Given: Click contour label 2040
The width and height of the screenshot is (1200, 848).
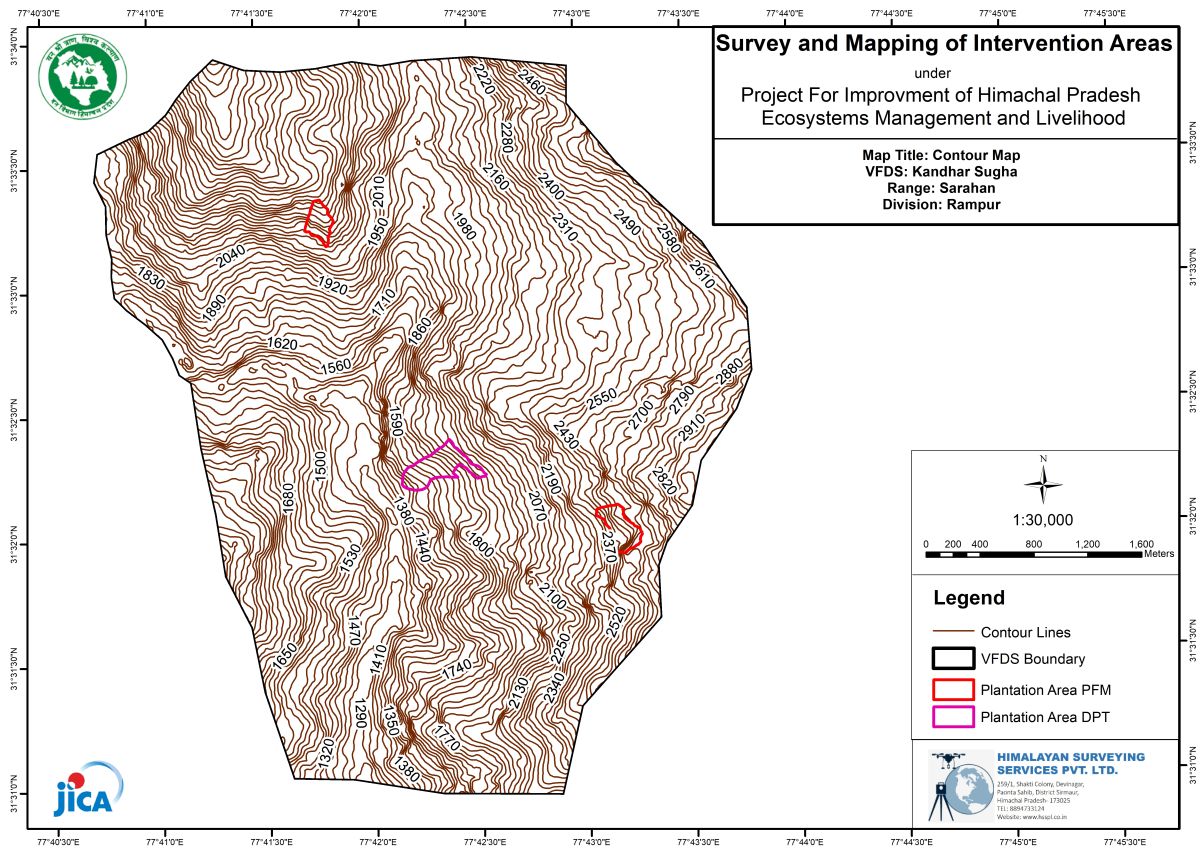Looking at the screenshot, I should [x=231, y=258].
